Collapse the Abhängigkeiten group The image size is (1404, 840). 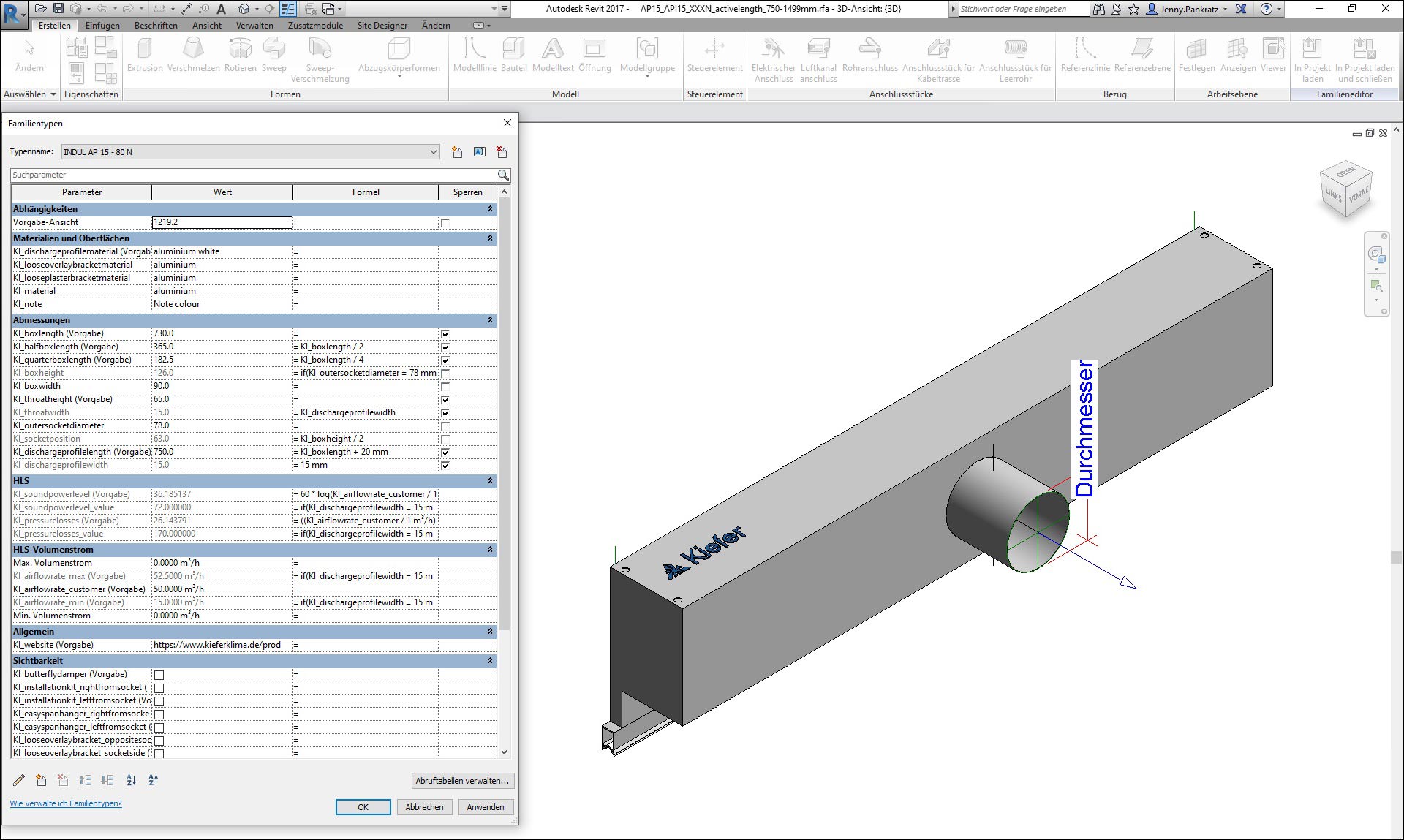click(x=490, y=209)
